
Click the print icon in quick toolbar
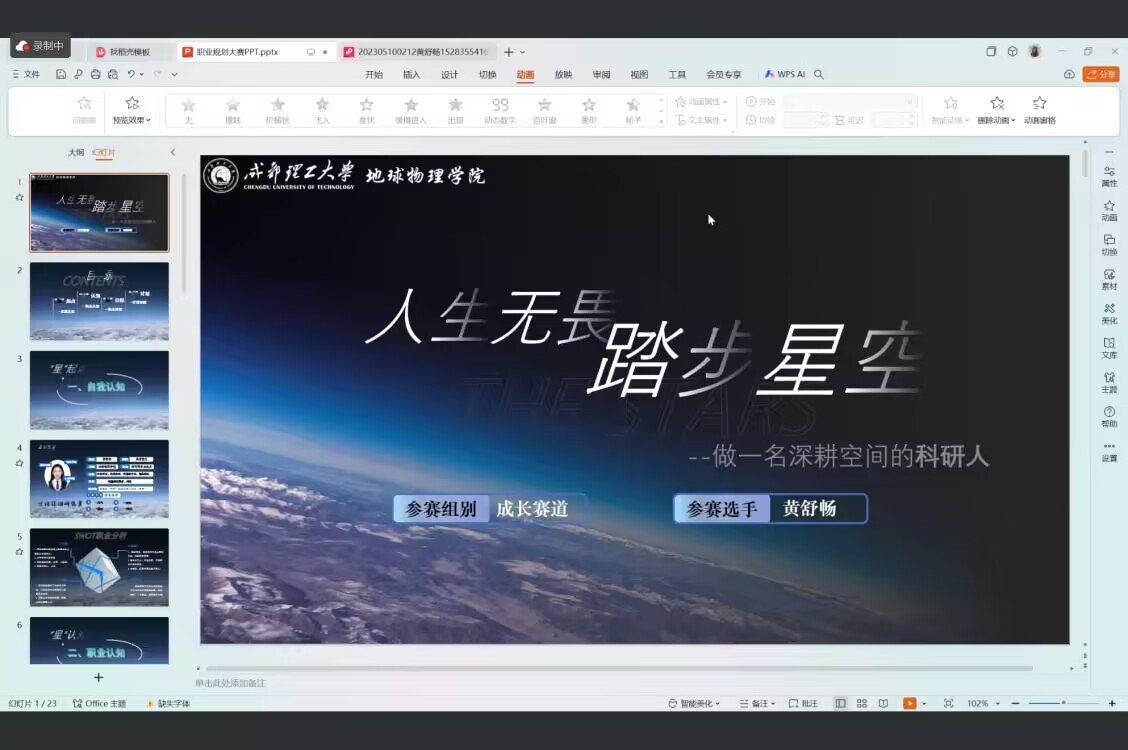click(x=95, y=74)
